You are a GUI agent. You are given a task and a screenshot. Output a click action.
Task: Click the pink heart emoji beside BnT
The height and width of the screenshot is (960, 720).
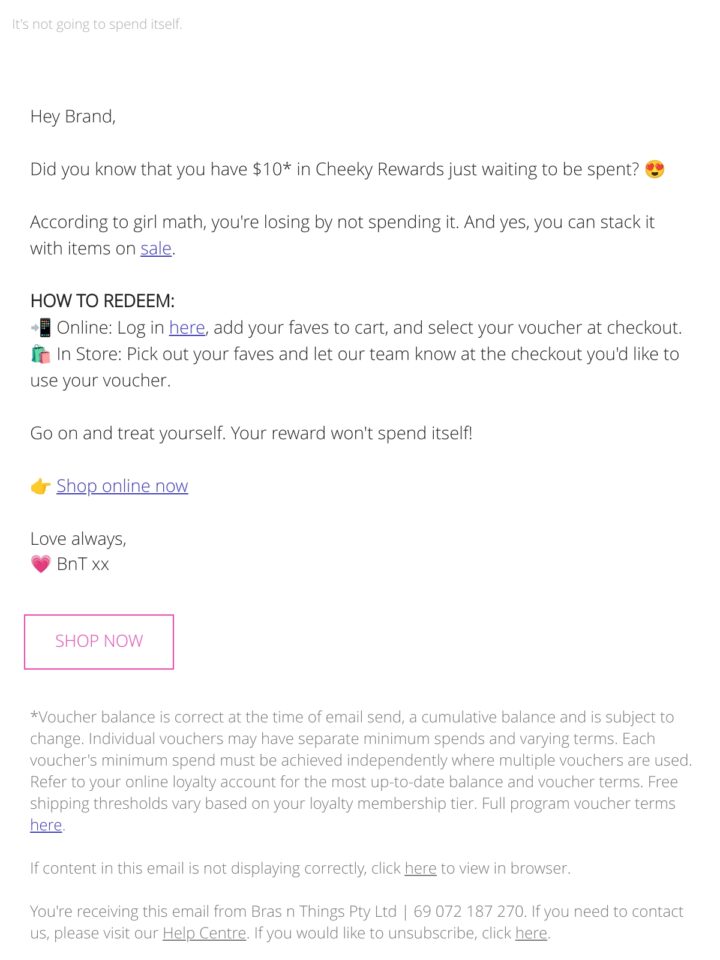[x=40, y=564]
